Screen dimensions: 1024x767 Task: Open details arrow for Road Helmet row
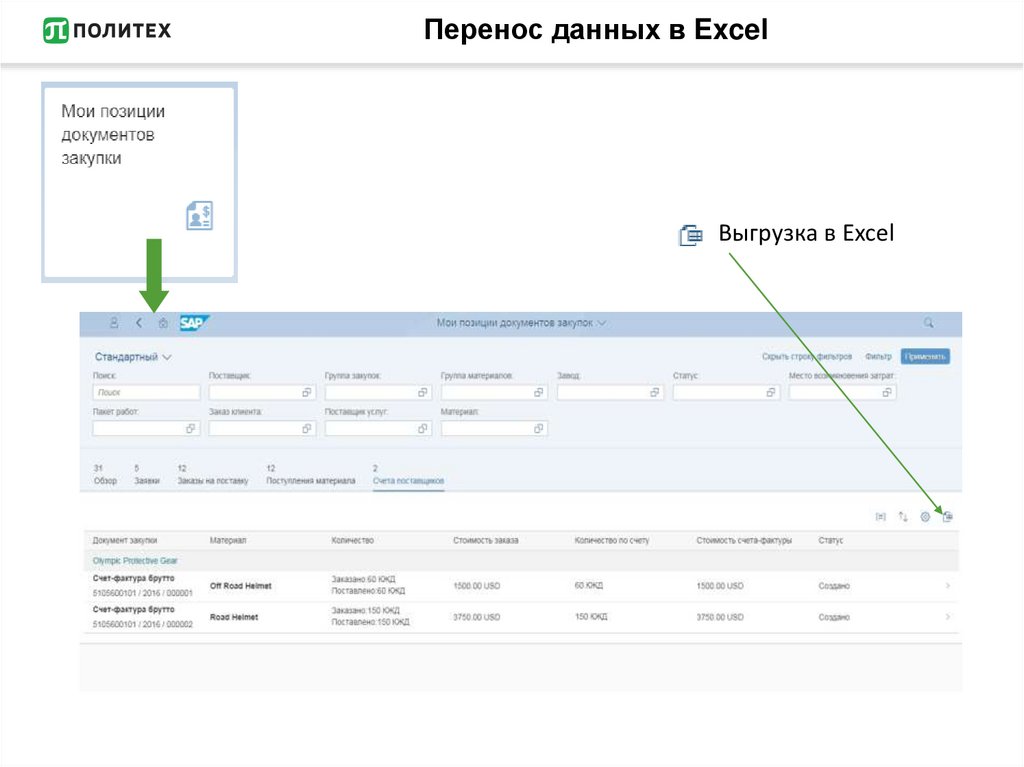pos(948,617)
